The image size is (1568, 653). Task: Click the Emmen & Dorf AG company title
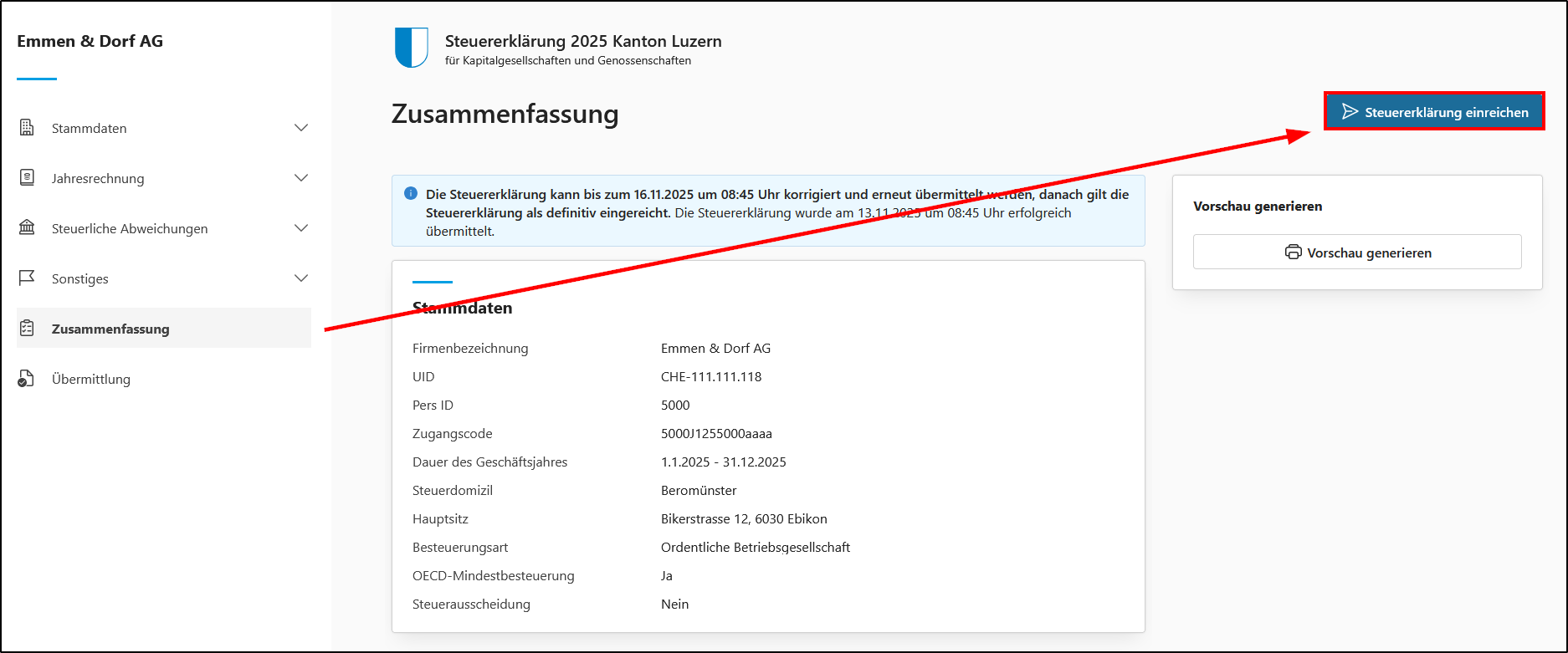[90, 41]
